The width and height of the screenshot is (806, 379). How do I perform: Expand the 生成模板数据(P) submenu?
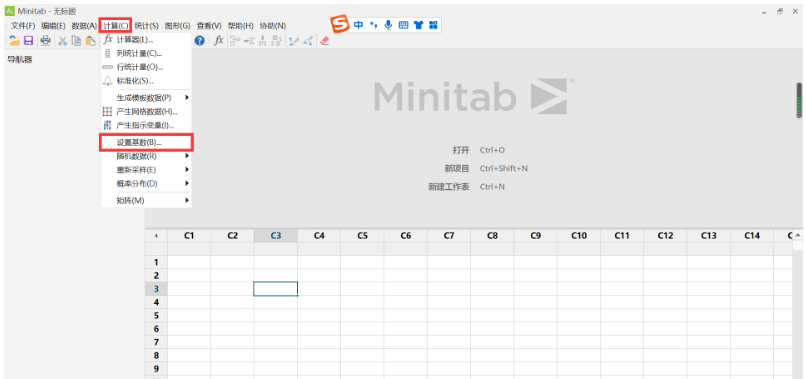pos(146,98)
